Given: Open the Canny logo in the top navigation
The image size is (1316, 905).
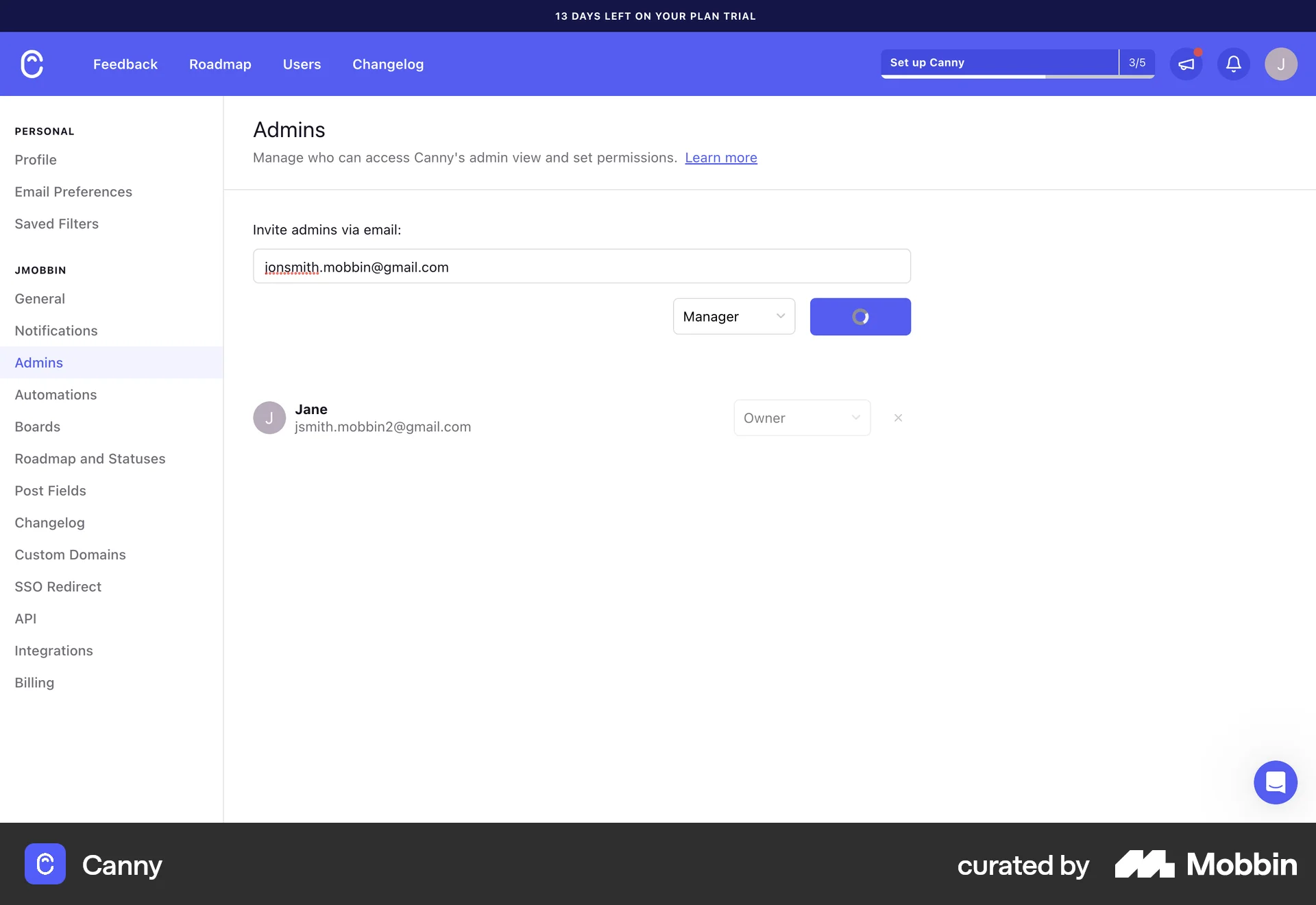Looking at the screenshot, I should (x=32, y=64).
